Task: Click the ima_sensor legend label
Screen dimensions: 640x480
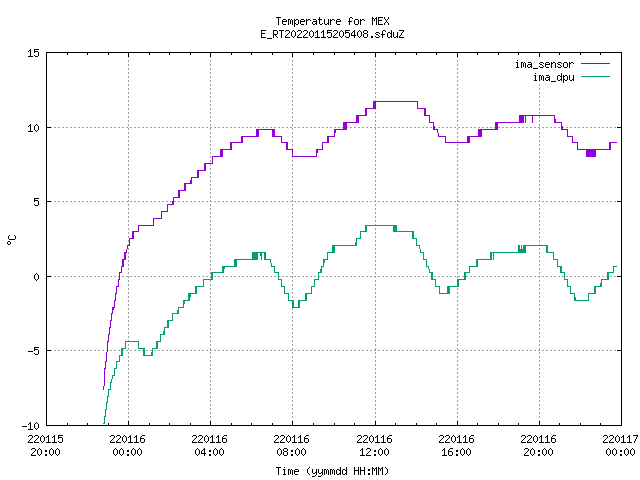Action: click(544, 64)
